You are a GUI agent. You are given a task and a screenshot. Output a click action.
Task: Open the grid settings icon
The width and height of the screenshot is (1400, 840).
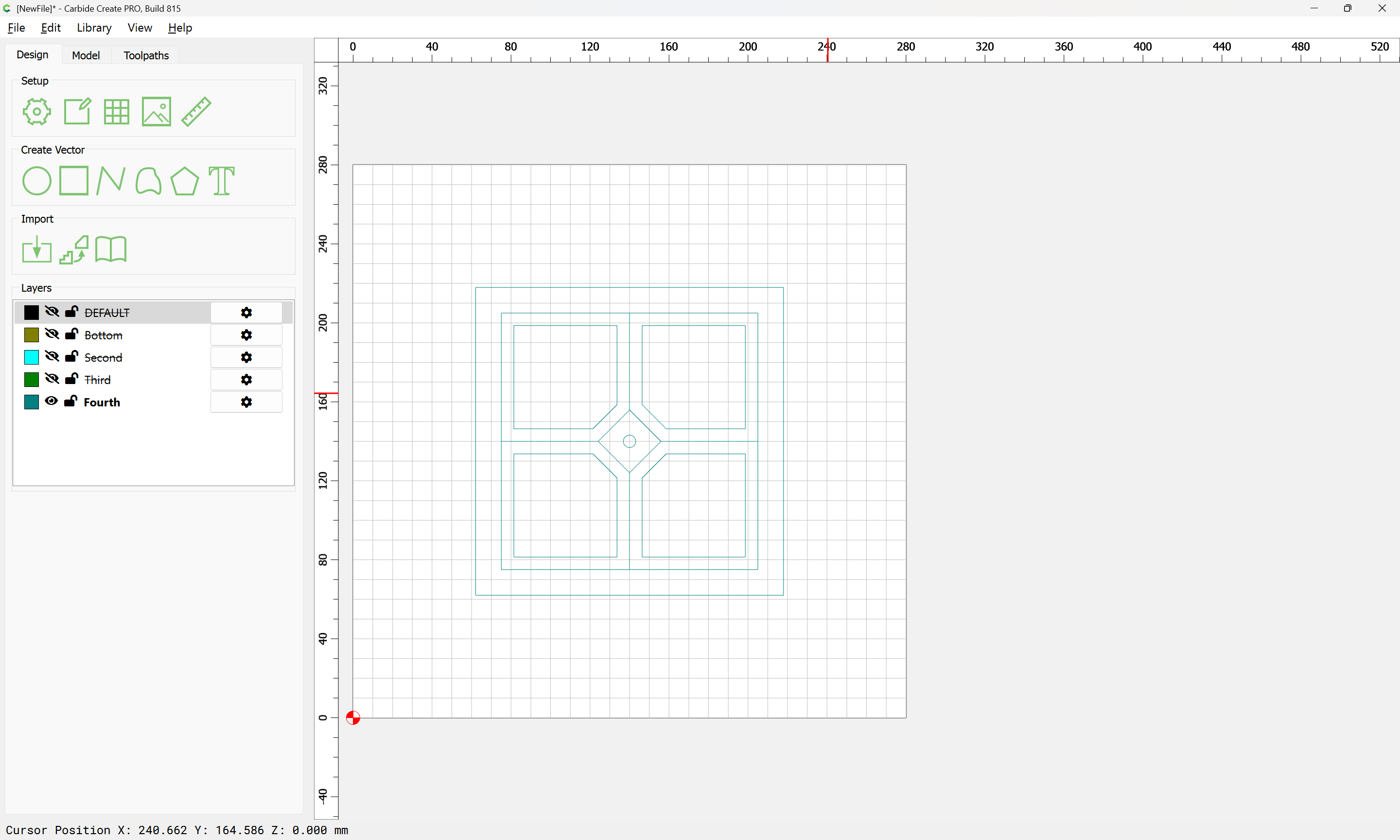[117, 111]
